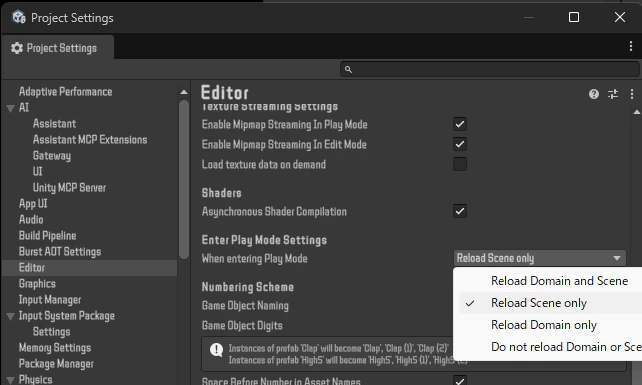Open Settings under Input System Package
The image size is (642, 385).
pyautogui.click(x=52, y=332)
